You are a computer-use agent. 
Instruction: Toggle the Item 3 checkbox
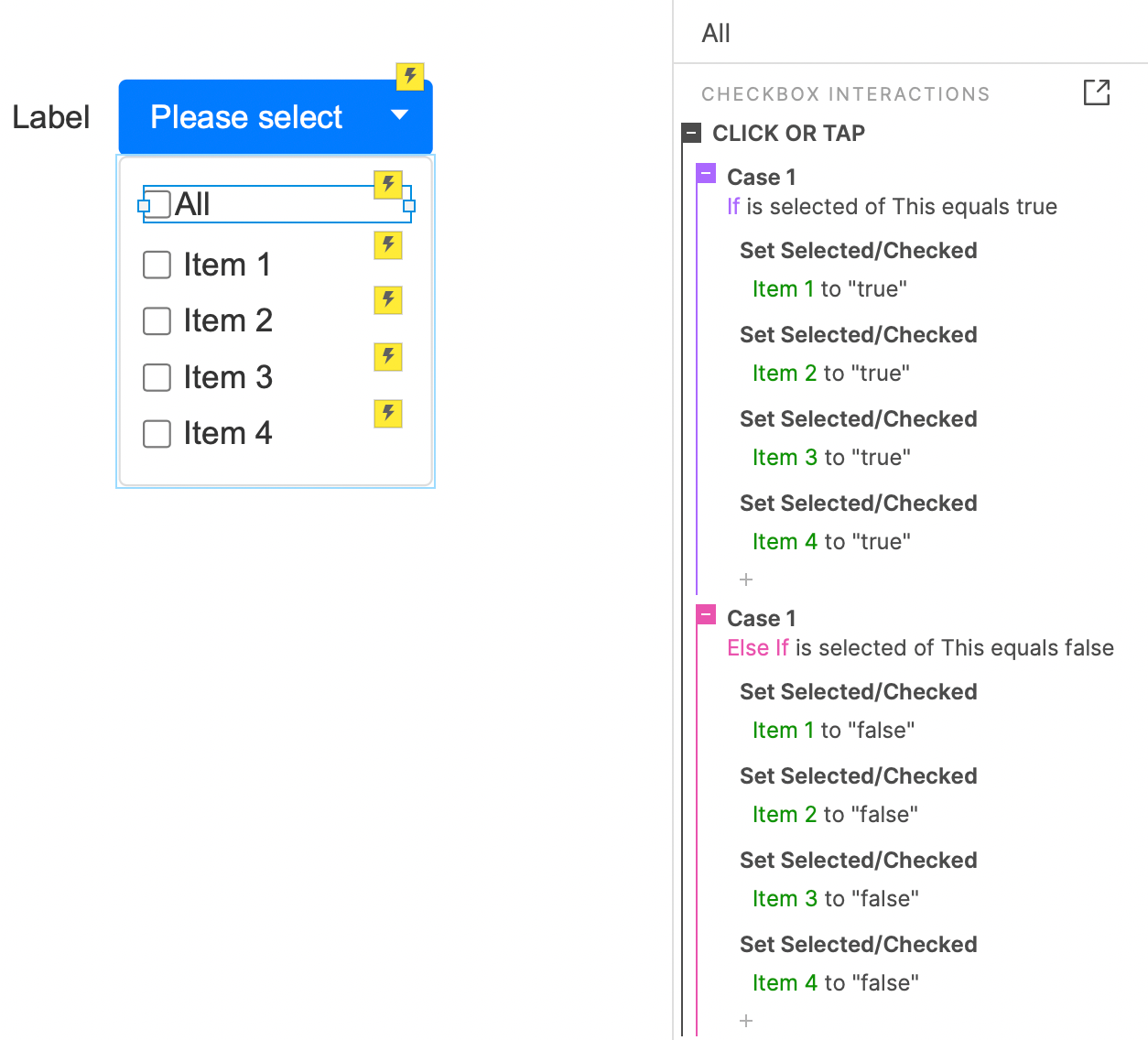(x=157, y=378)
